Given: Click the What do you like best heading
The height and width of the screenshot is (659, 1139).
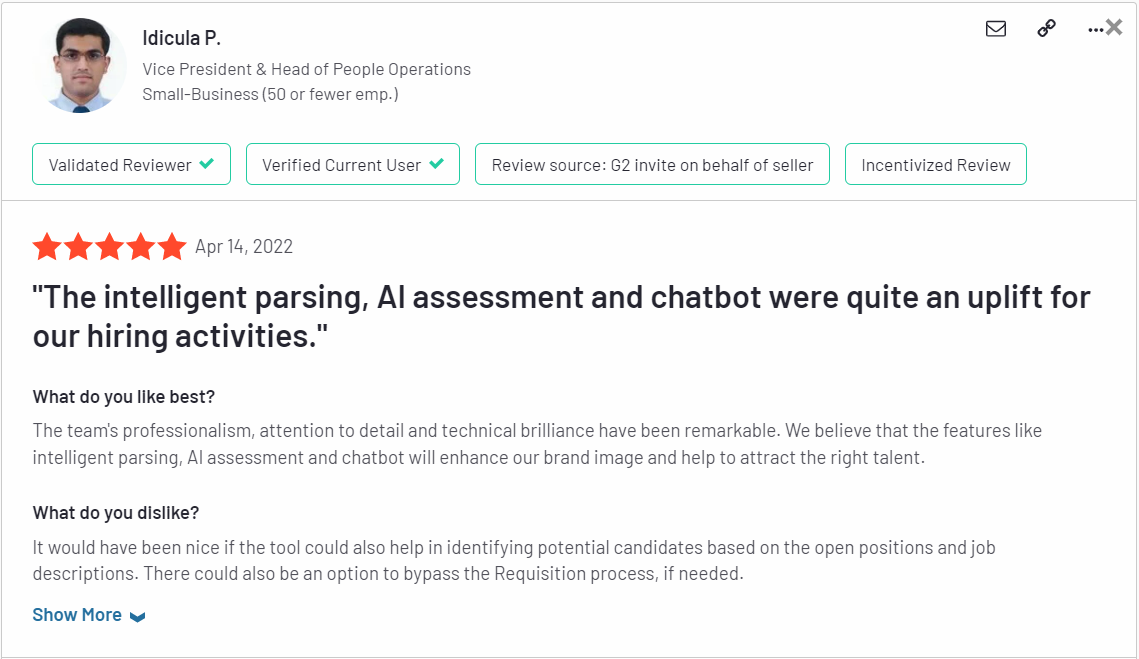Looking at the screenshot, I should coord(124,397).
